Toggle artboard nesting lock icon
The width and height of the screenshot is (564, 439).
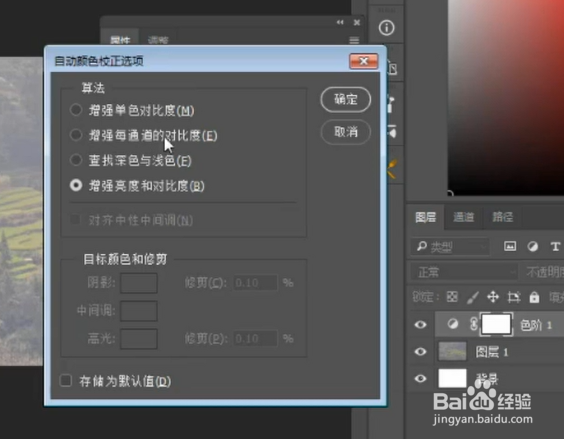point(514,297)
